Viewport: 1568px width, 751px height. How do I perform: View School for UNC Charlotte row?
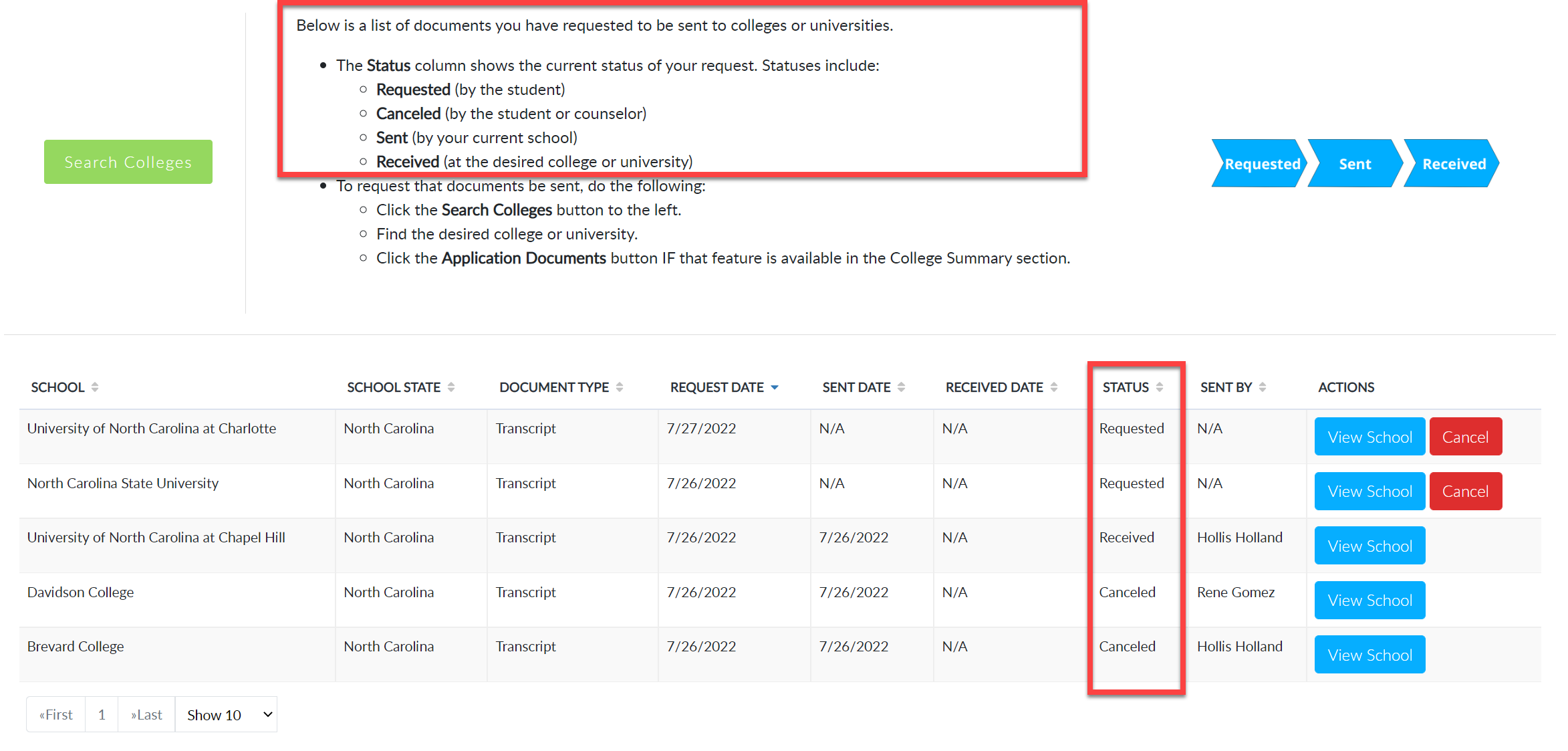pyautogui.click(x=1369, y=437)
